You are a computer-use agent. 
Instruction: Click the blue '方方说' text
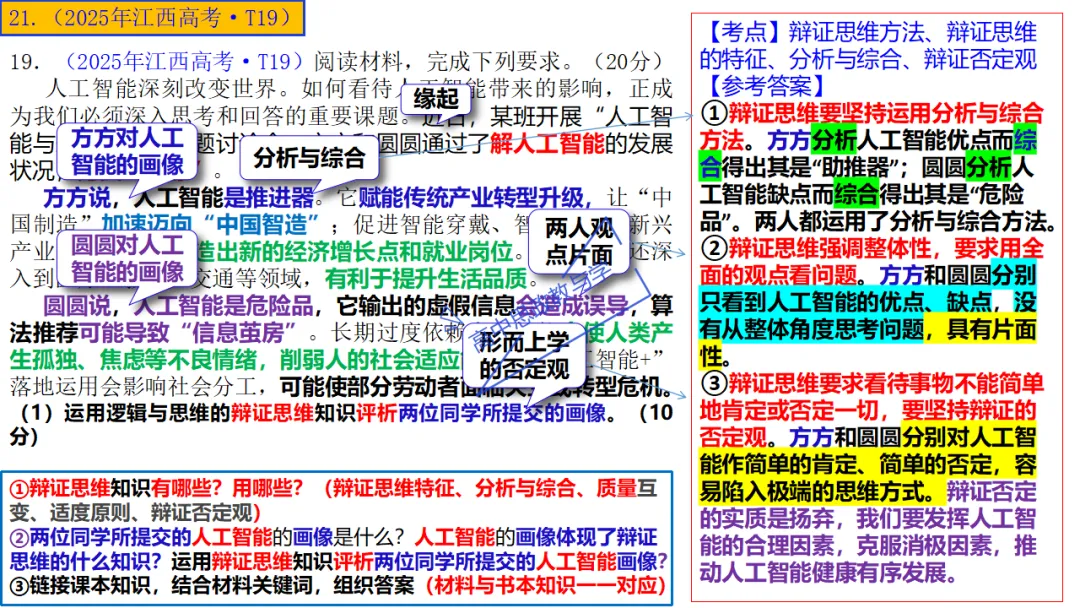click(76, 198)
